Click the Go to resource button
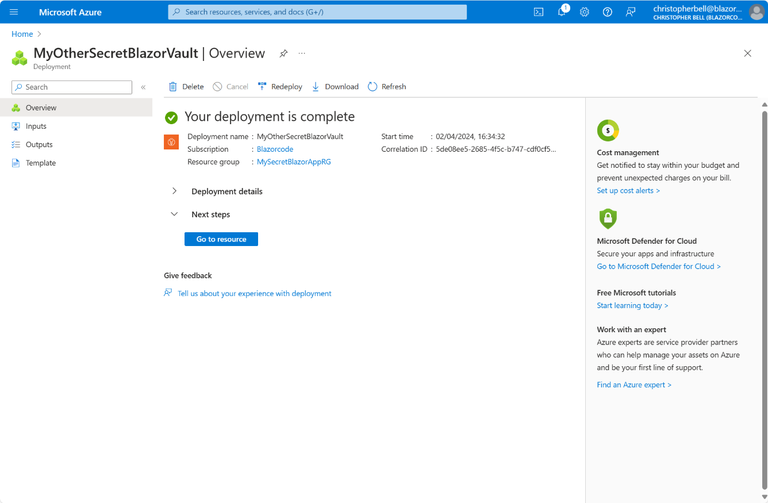 point(221,239)
